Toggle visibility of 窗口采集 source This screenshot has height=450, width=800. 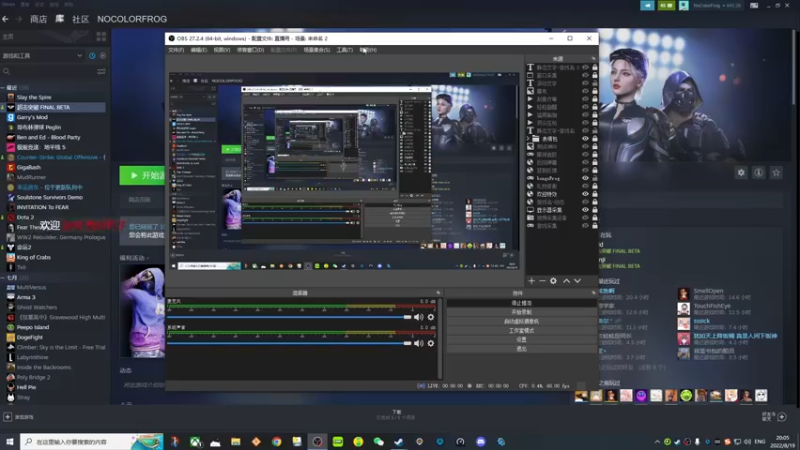point(585,75)
